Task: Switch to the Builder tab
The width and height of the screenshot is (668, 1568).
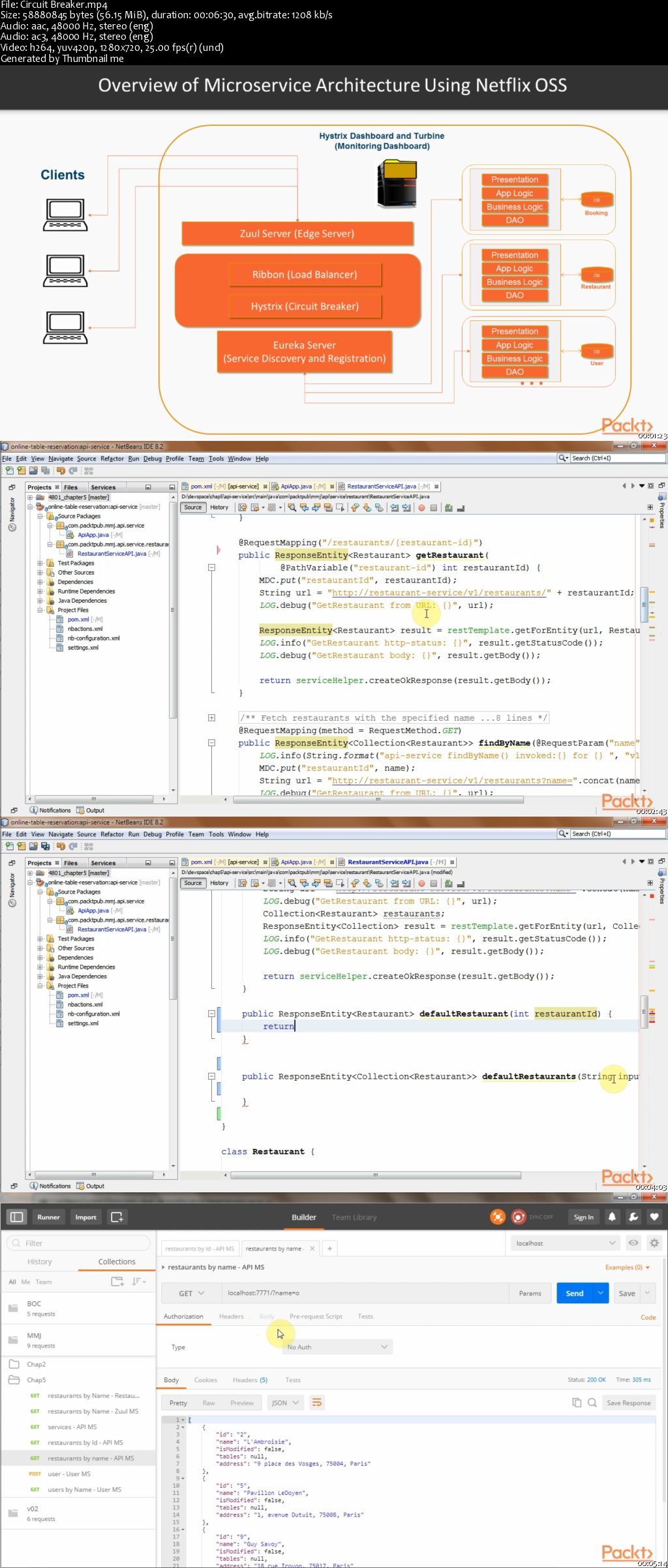Action: pyautogui.click(x=303, y=1217)
